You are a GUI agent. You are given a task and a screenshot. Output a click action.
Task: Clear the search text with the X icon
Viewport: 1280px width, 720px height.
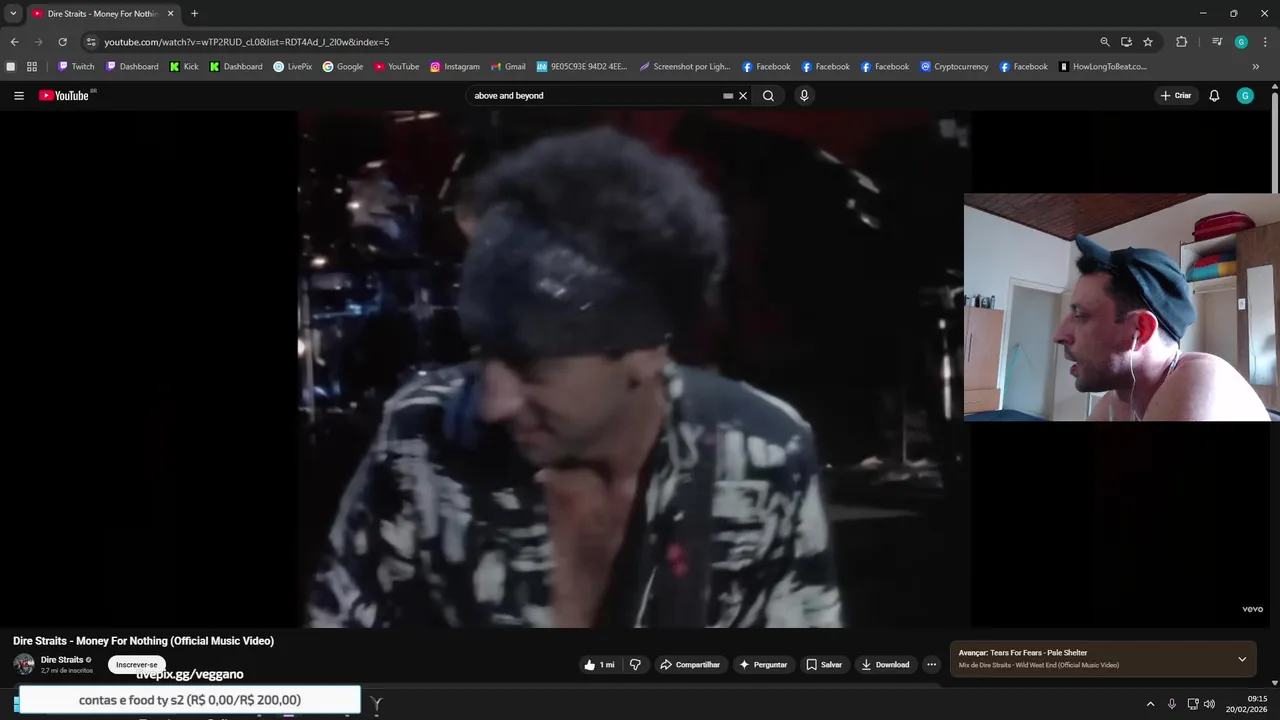(x=743, y=96)
